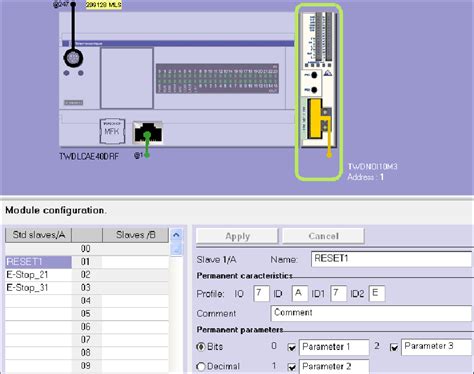Click the Ethernet RJ45 port icon
474x374 pixels.
click(148, 132)
